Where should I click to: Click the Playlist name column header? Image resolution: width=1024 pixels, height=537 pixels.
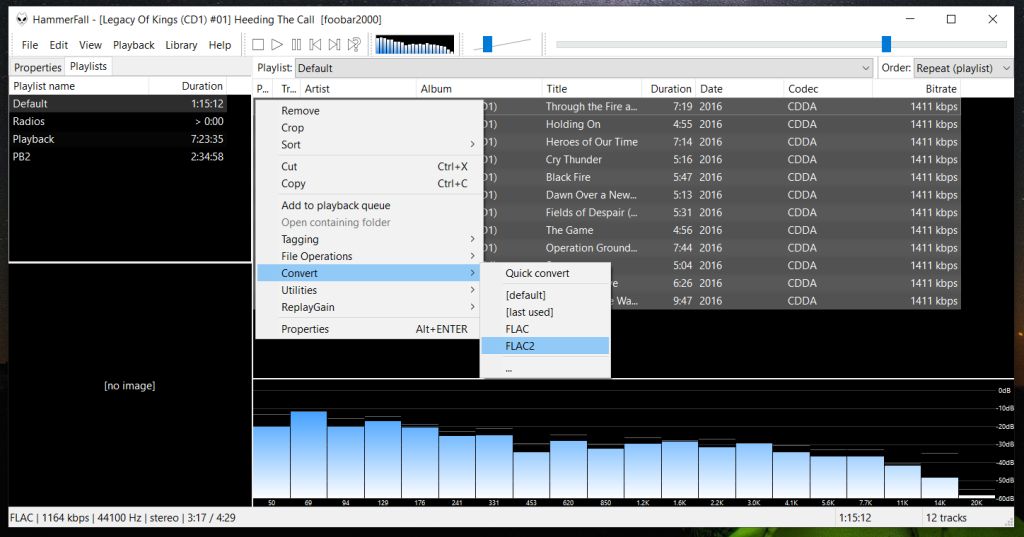point(79,86)
